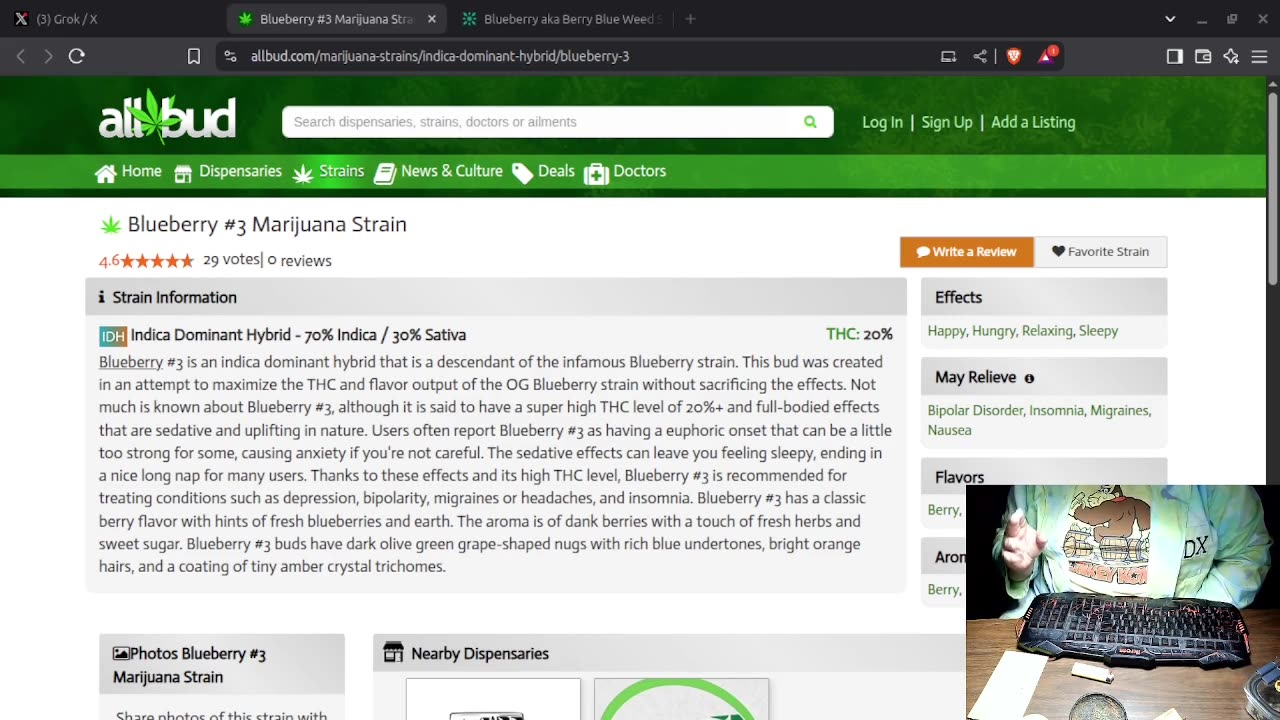The width and height of the screenshot is (1280, 720).
Task: Open Brave Rewards triangle icon
Action: coord(1046,57)
